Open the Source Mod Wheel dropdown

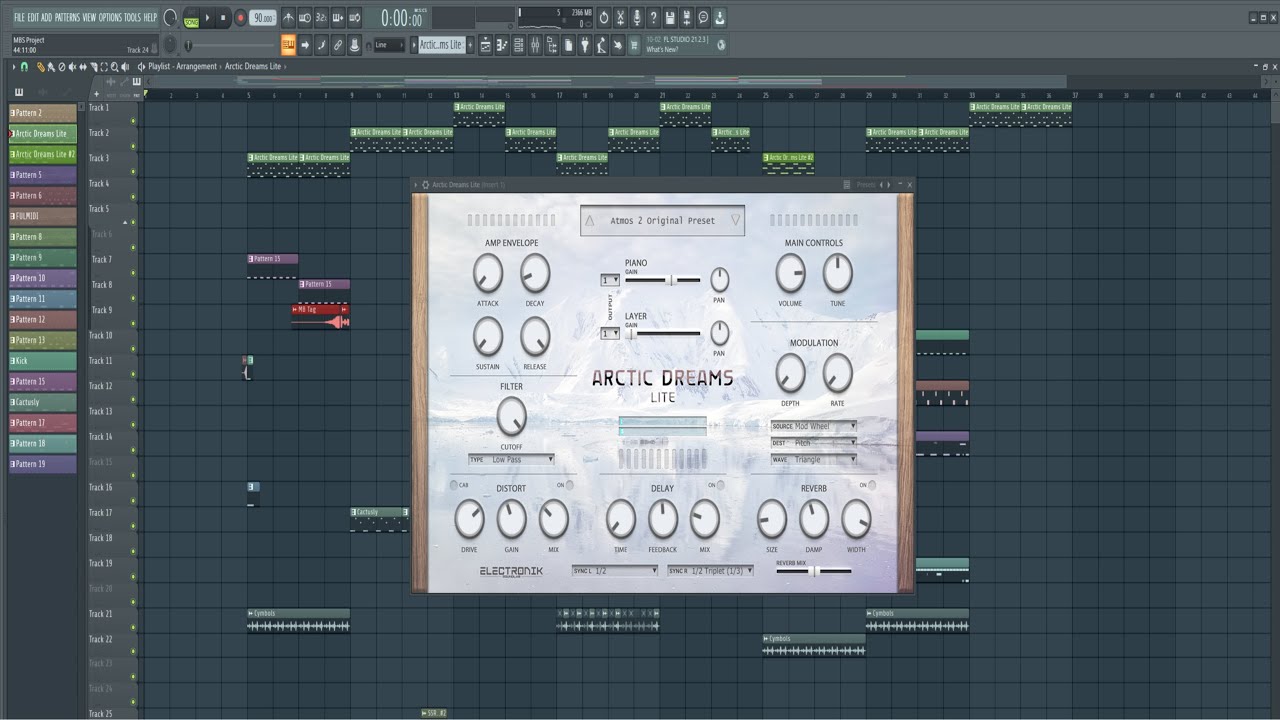click(814, 426)
